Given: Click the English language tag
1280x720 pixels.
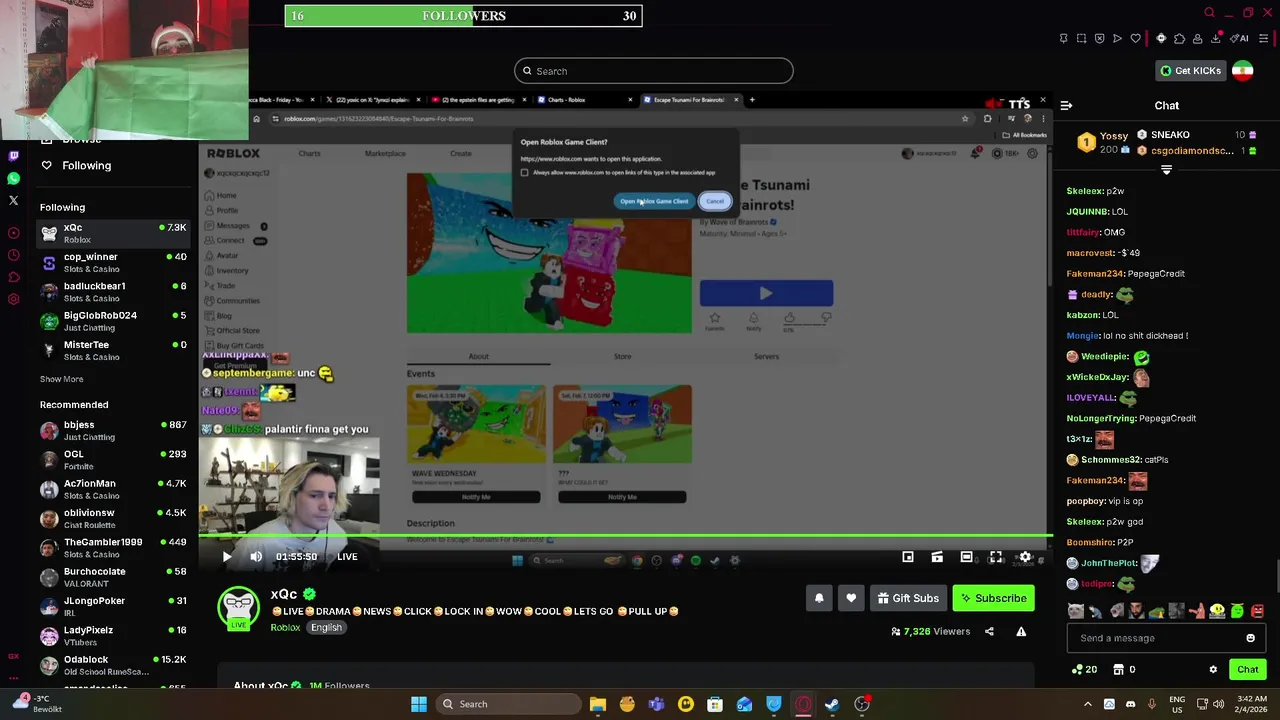Looking at the screenshot, I should point(326,627).
